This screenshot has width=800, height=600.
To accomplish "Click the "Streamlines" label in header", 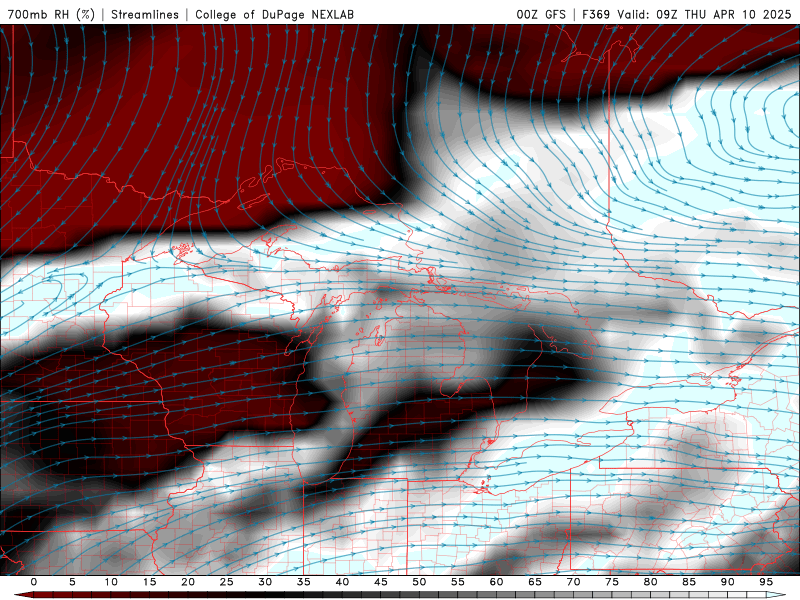I will click(145, 14).
